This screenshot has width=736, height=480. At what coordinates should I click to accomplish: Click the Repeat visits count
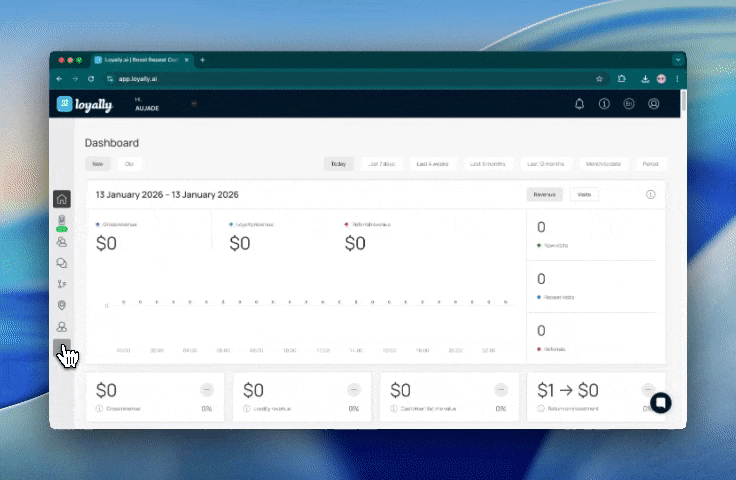pos(541,279)
